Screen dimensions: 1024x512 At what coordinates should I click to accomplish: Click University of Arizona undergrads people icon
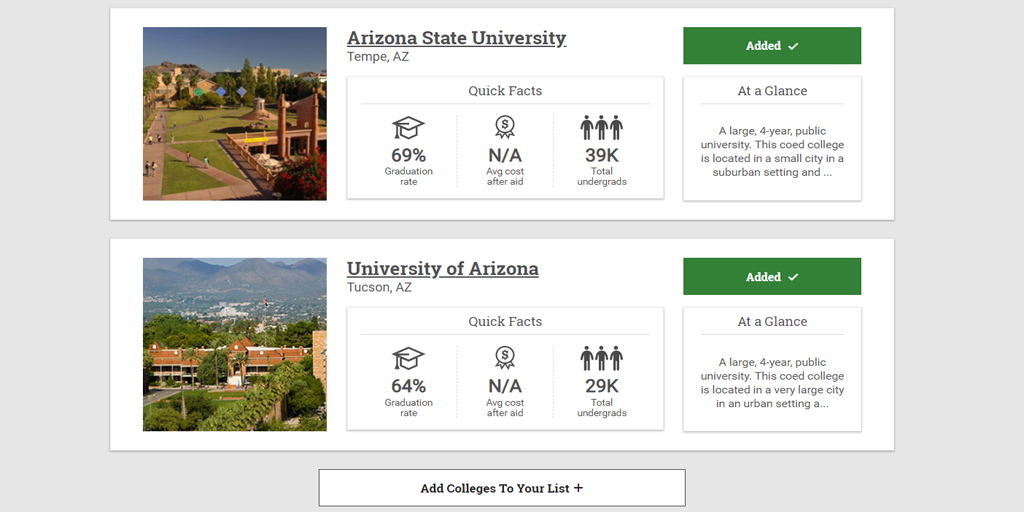[x=601, y=359]
